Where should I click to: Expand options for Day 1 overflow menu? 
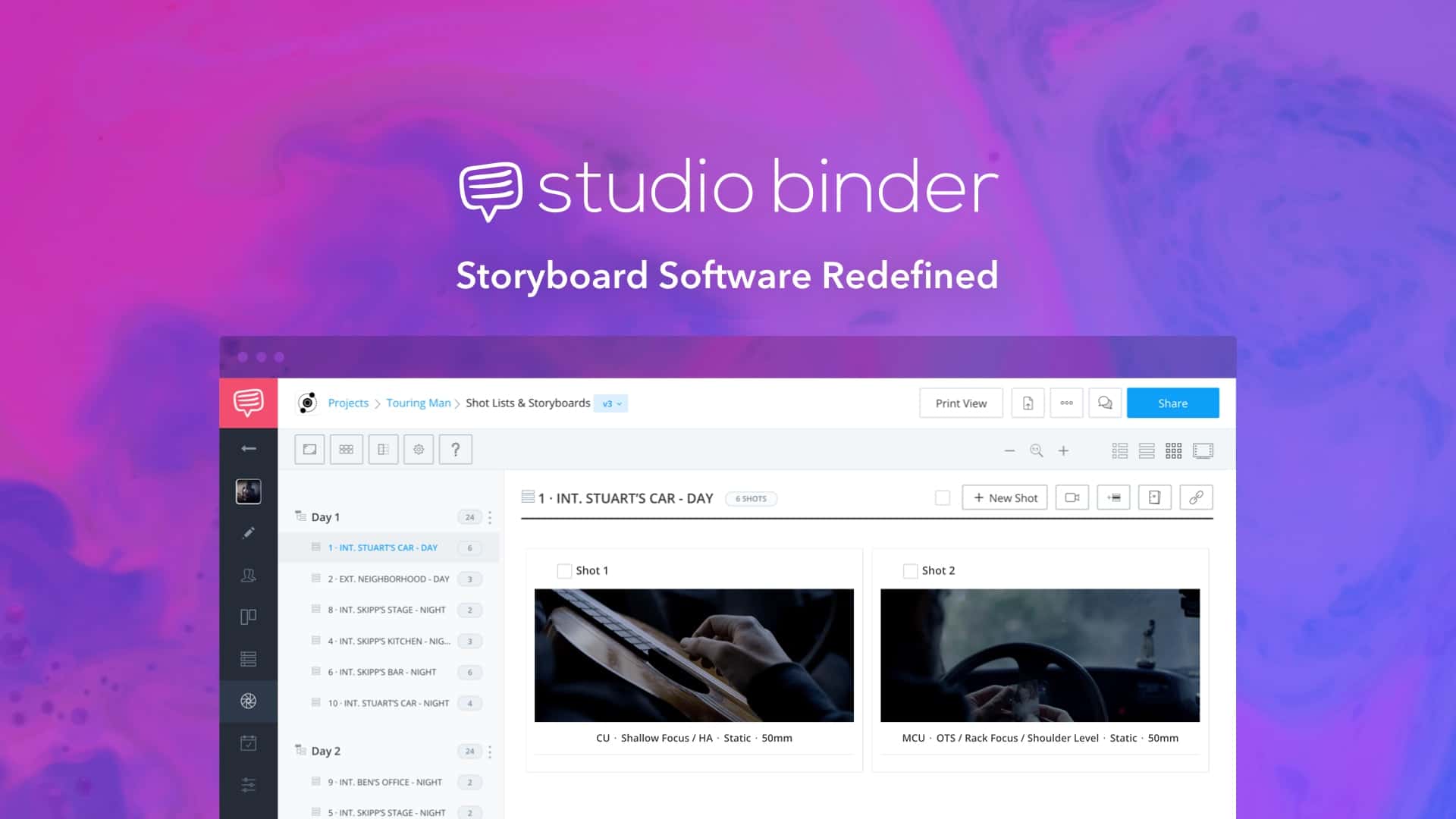coord(490,517)
